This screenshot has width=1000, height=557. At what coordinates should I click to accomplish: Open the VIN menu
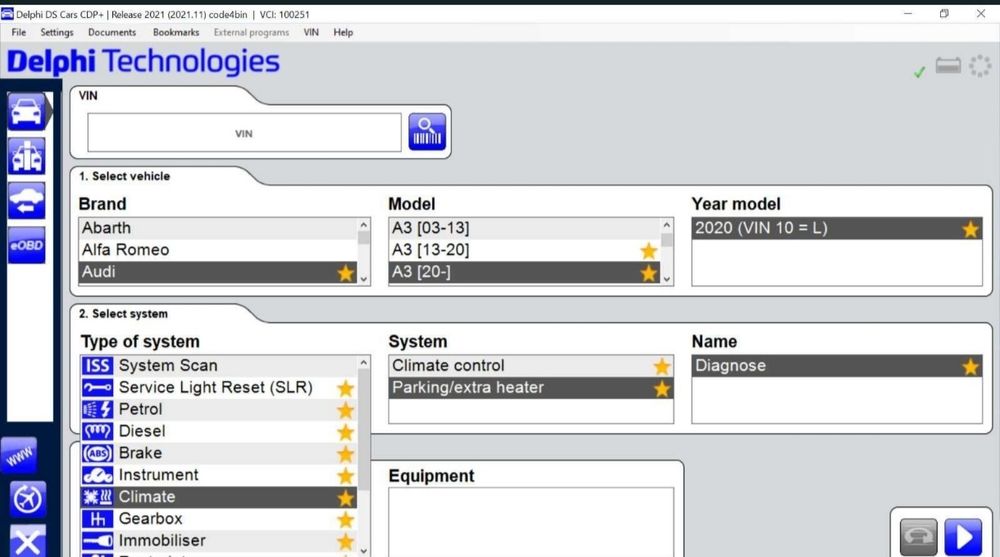pyautogui.click(x=311, y=32)
